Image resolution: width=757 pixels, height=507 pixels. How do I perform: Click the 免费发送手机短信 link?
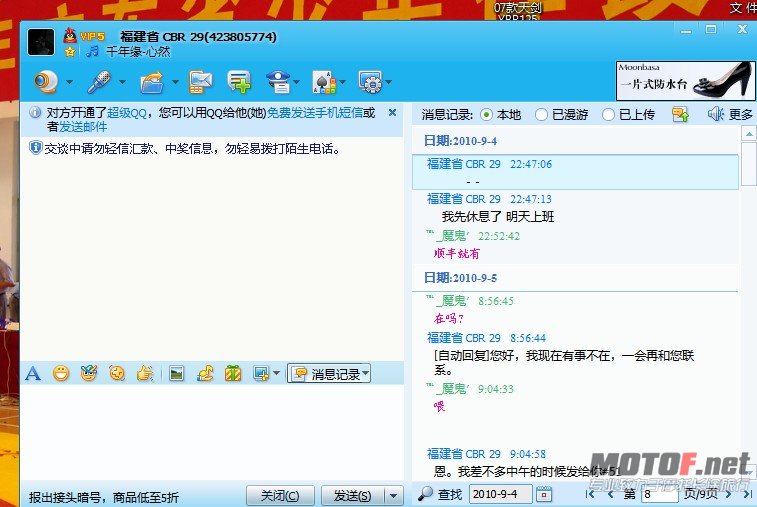coord(315,113)
